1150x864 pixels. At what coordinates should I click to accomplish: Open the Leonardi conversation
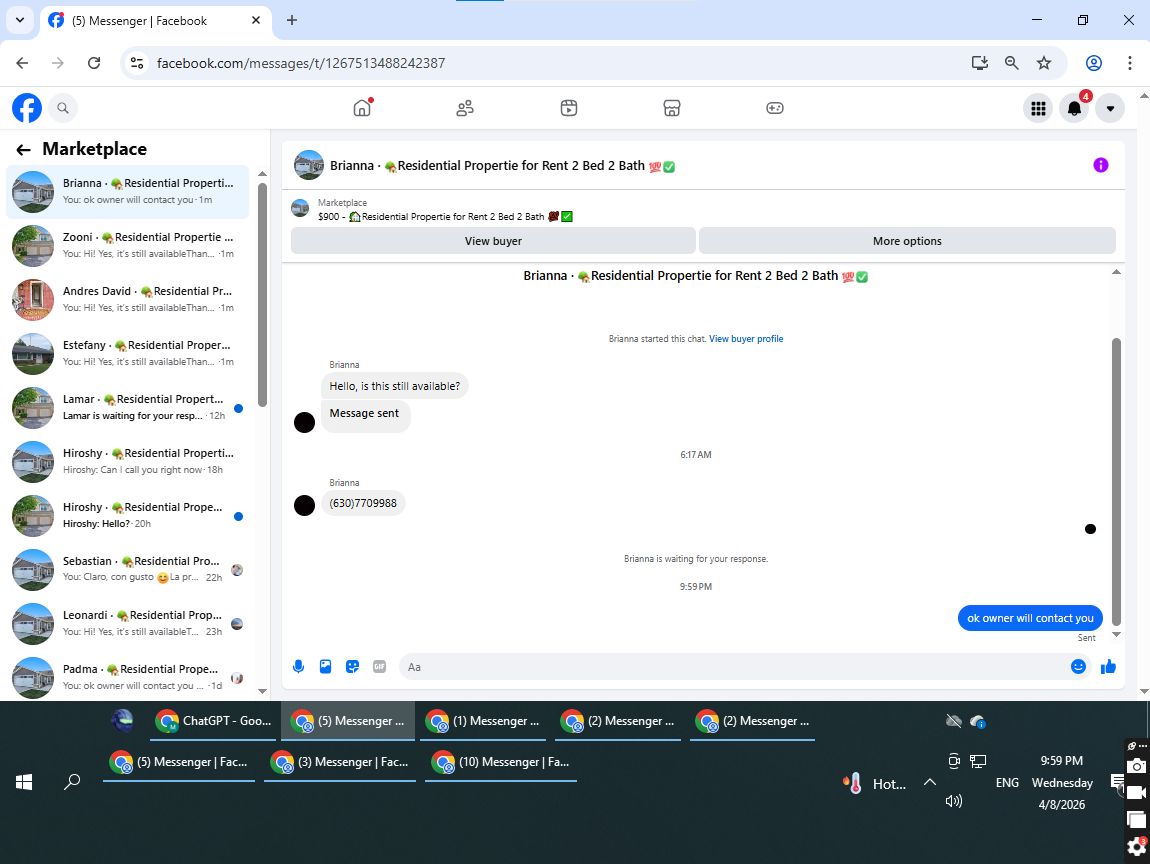point(128,623)
